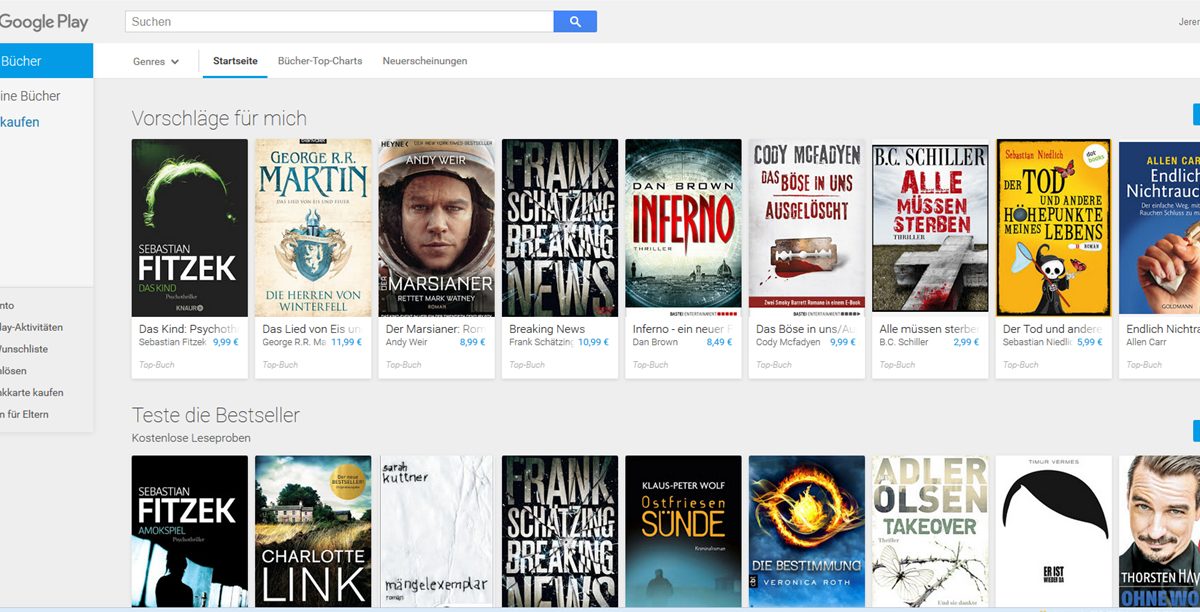Open title link Inferno - ein neuer
This screenshot has width=1200, height=612.
coord(682,328)
